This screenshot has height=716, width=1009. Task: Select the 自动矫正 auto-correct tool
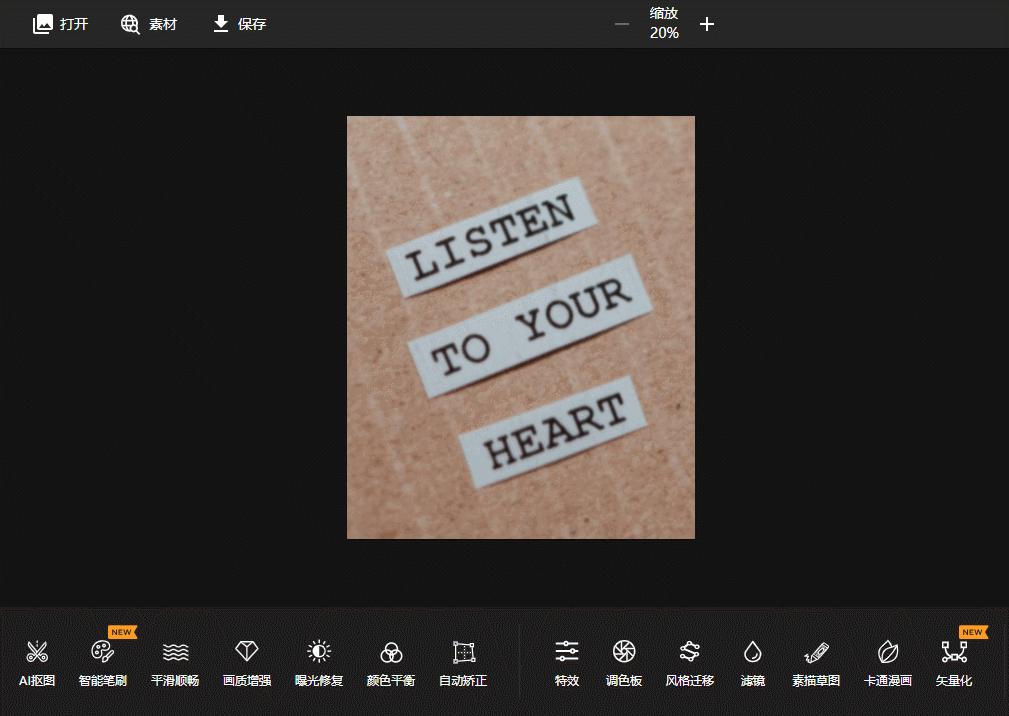pyautogui.click(x=463, y=661)
